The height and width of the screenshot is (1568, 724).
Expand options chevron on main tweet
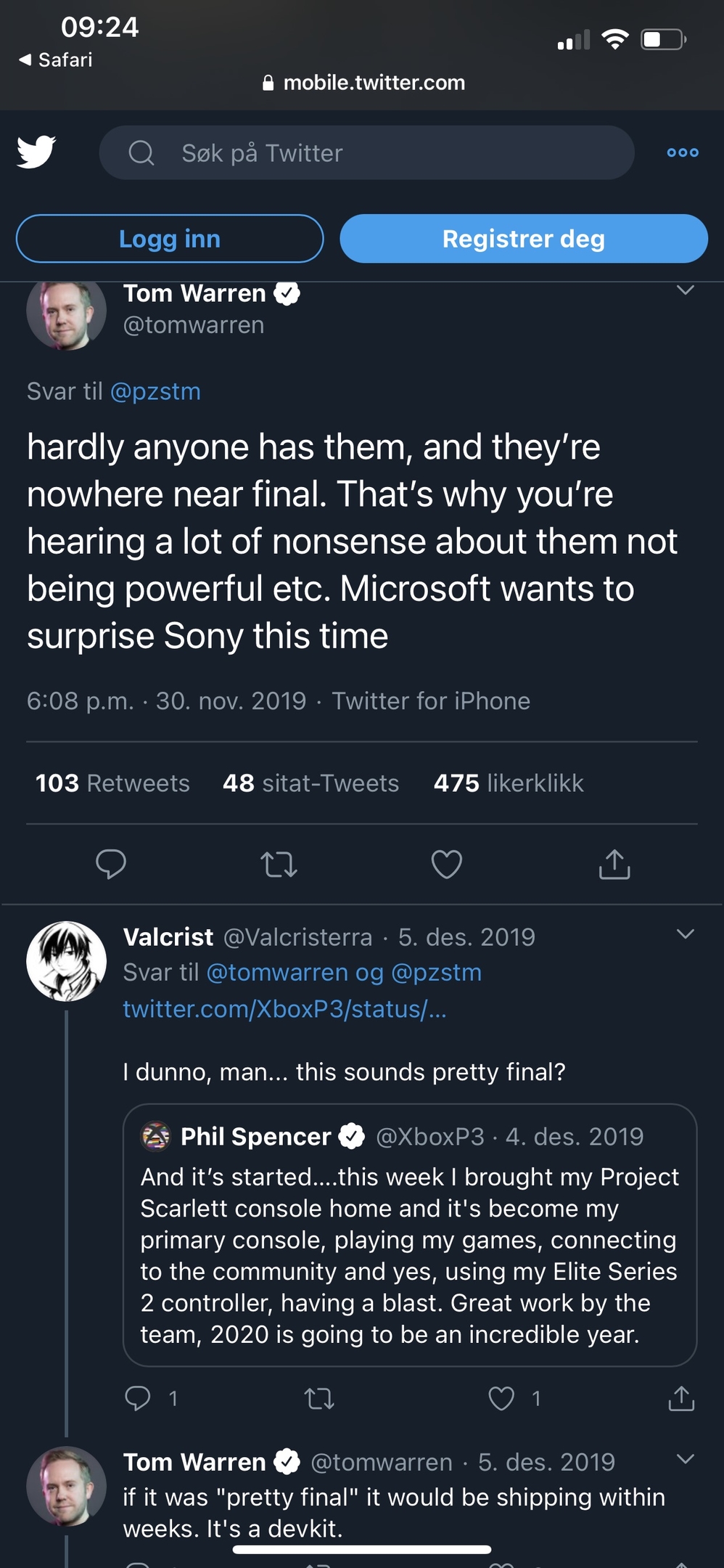click(685, 290)
